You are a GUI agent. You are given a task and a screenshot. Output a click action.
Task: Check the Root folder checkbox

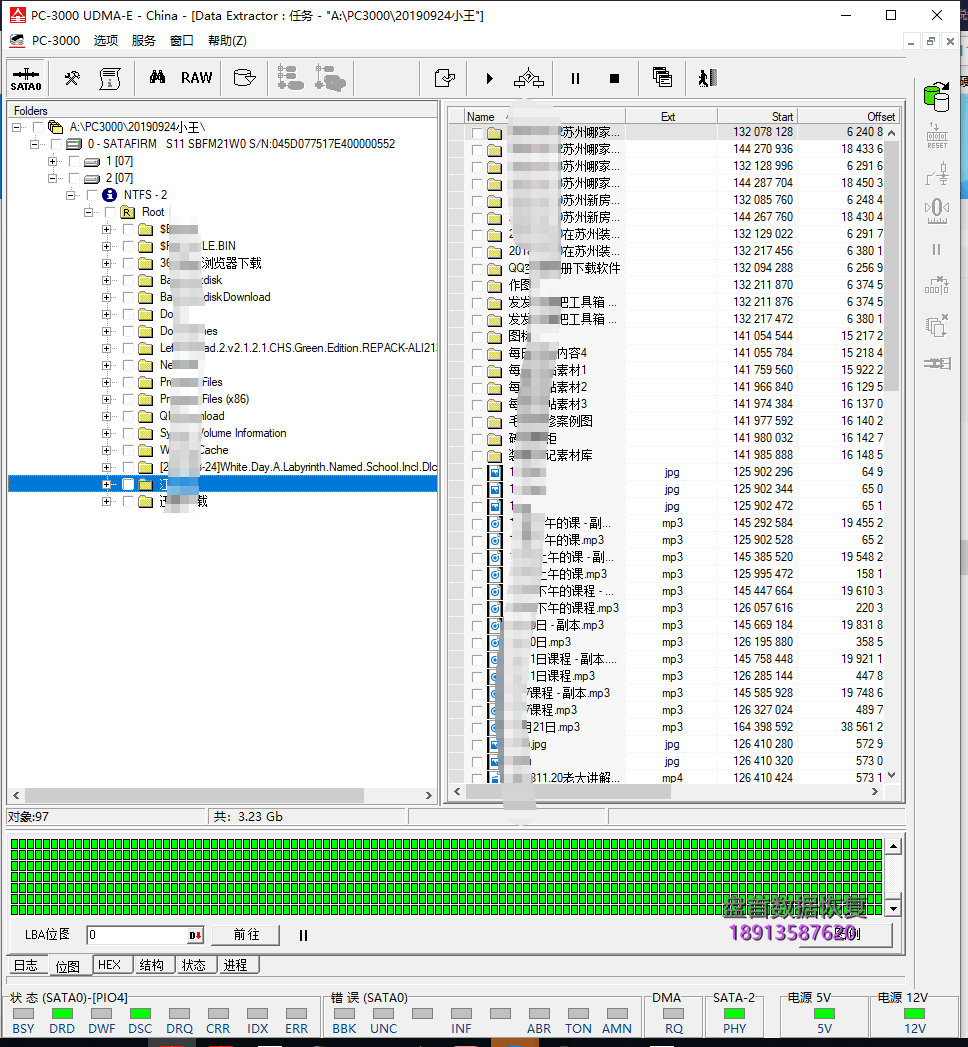pos(110,212)
